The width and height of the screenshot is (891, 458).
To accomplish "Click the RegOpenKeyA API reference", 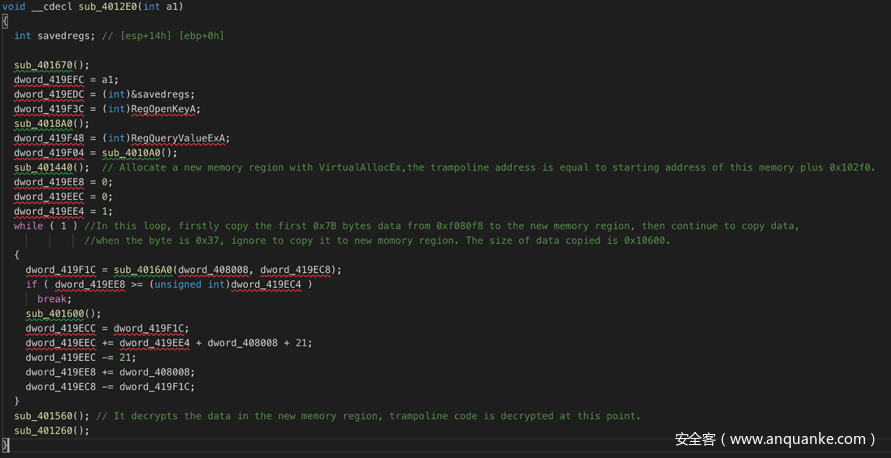I will tap(165, 109).
